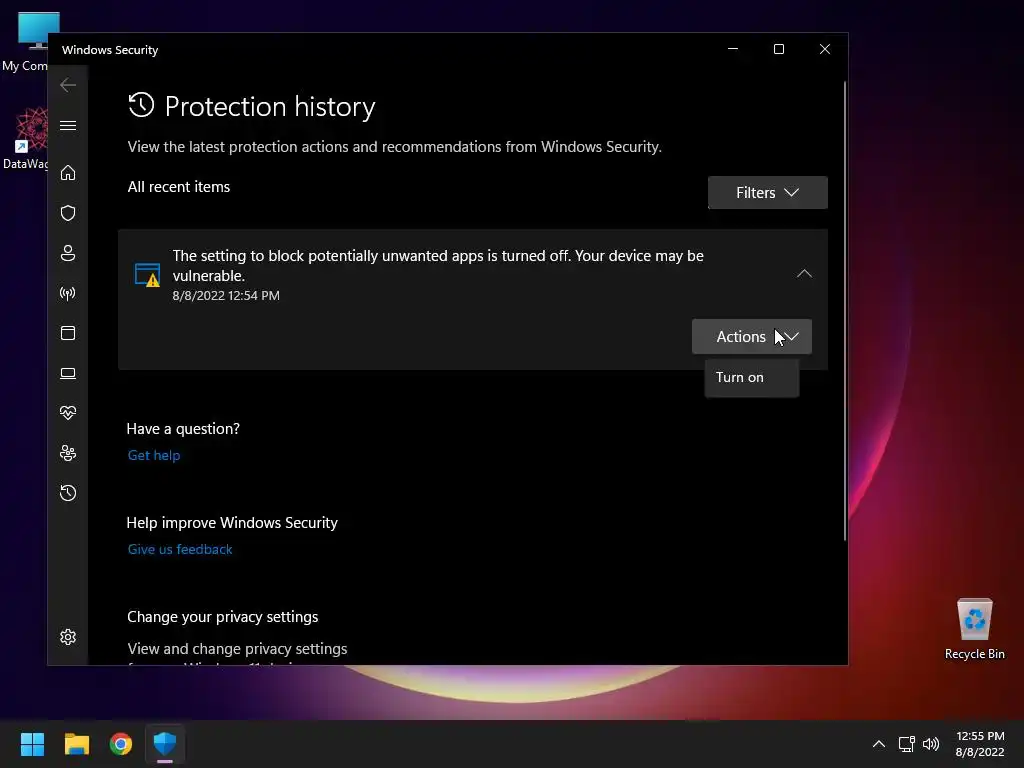Go back using the arrow icon
Screen dimensions: 1024x768
coord(68,85)
